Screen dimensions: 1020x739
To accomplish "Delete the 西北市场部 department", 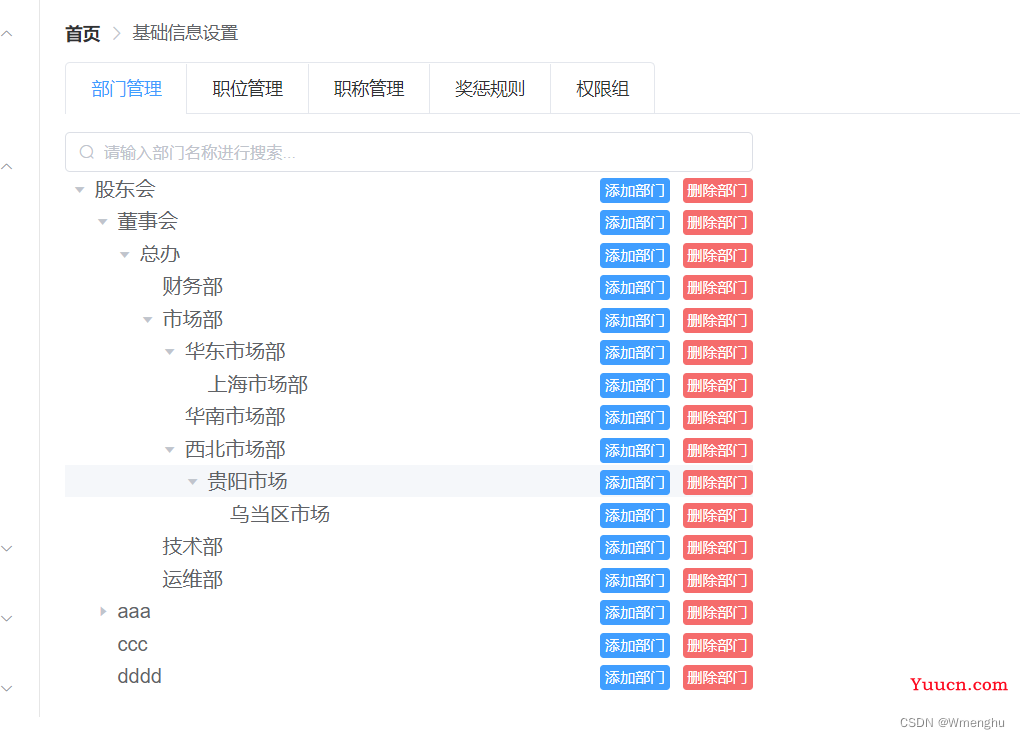I will (x=718, y=451).
